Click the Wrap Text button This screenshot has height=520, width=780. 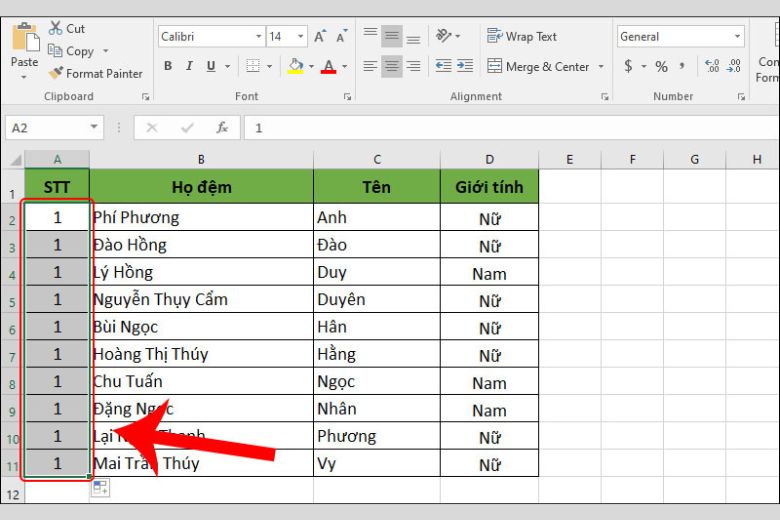[x=521, y=36]
